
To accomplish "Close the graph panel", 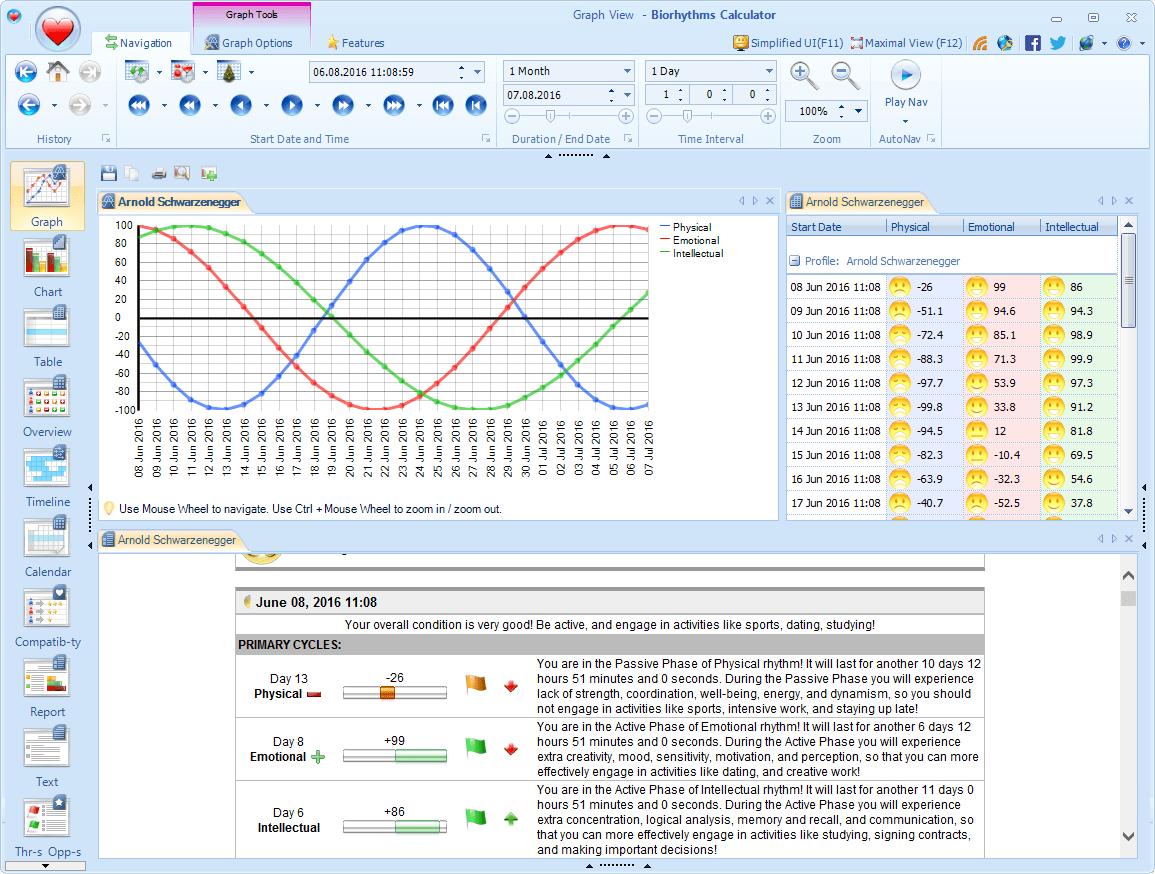I will pos(770,201).
